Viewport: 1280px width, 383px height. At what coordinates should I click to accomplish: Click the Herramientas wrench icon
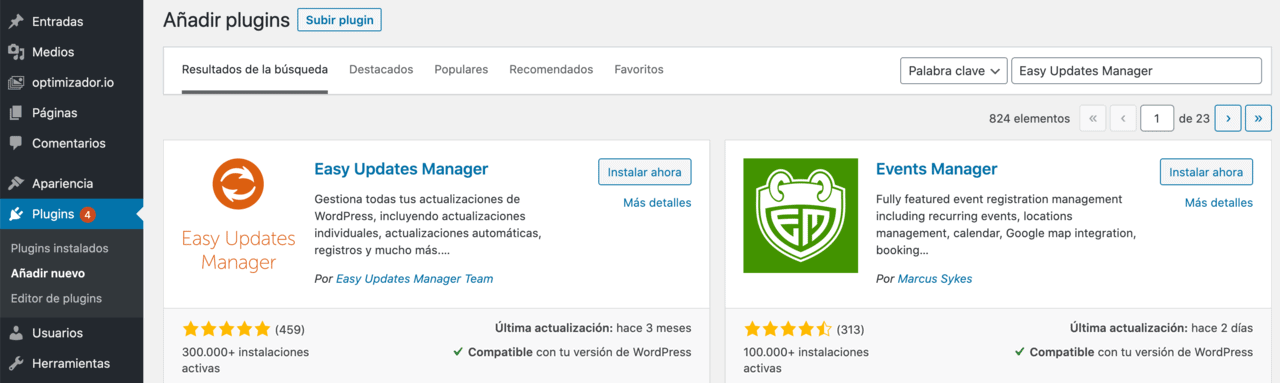pos(16,363)
